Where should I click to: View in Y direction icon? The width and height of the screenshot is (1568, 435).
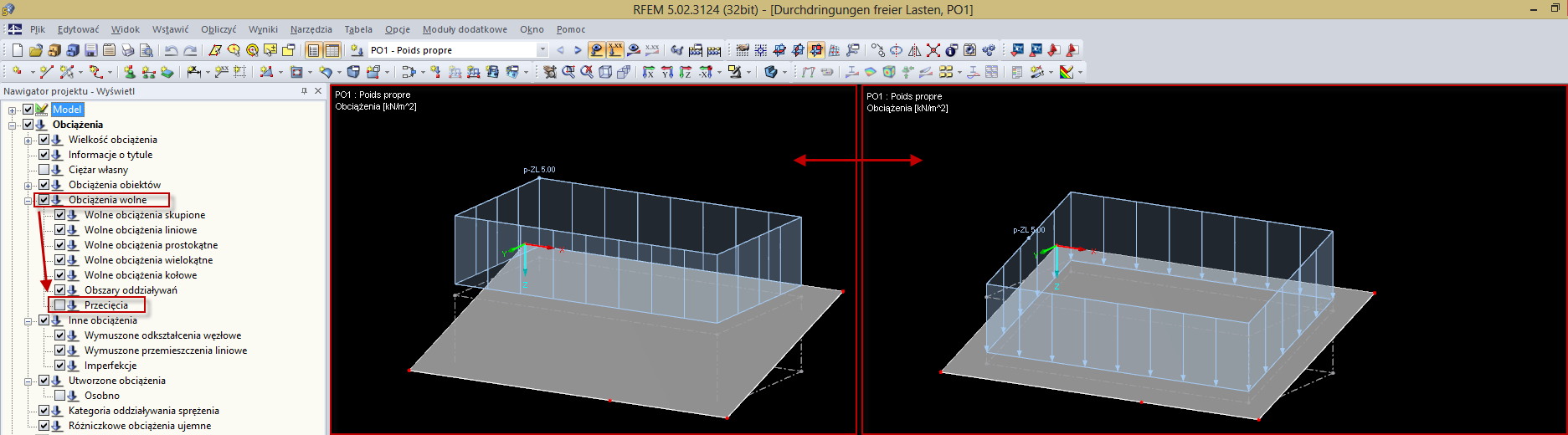pyautogui.click(x=667, y=72)
